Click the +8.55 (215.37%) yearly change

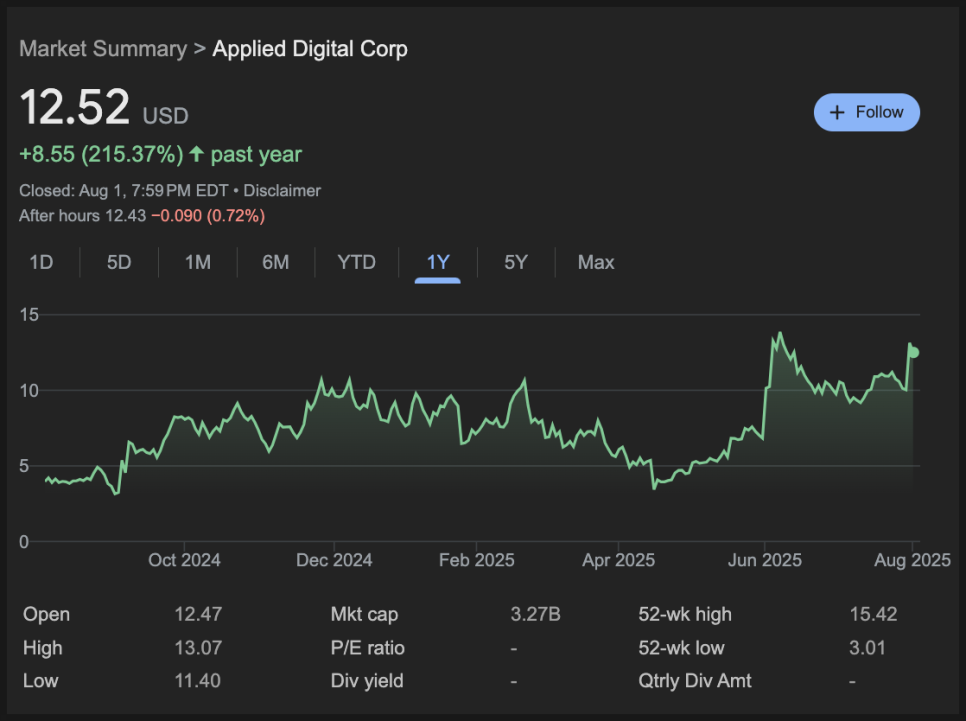coord(101,154)
